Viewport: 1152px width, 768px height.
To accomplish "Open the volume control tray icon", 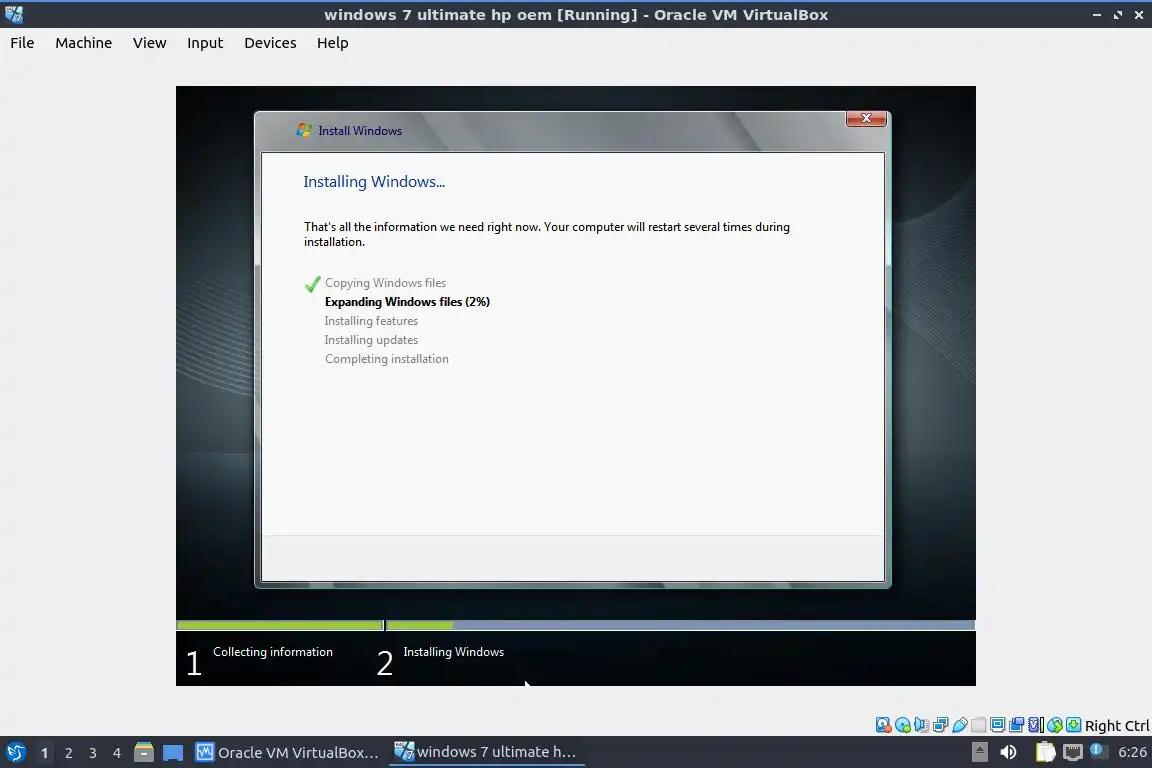I will tap(1008, 752).
